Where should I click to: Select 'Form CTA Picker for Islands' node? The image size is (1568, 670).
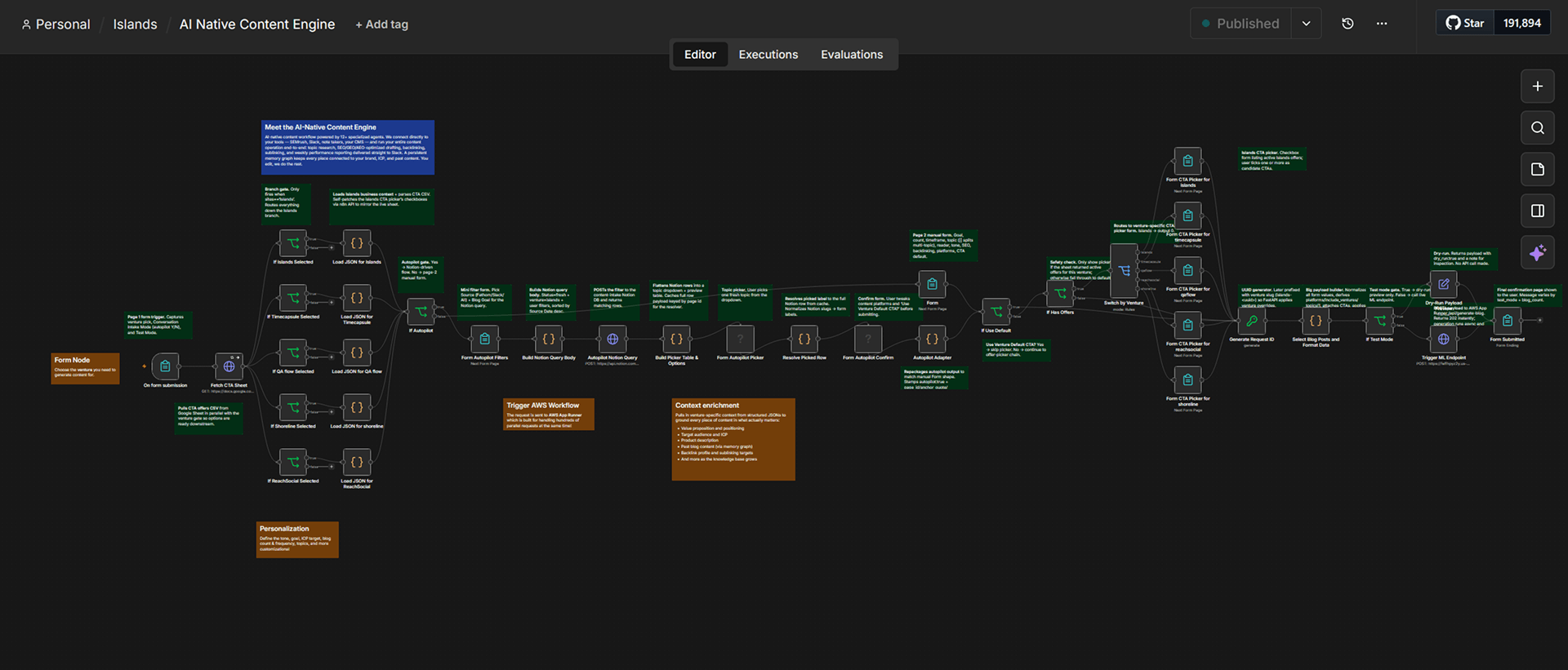click(1188, 161)
